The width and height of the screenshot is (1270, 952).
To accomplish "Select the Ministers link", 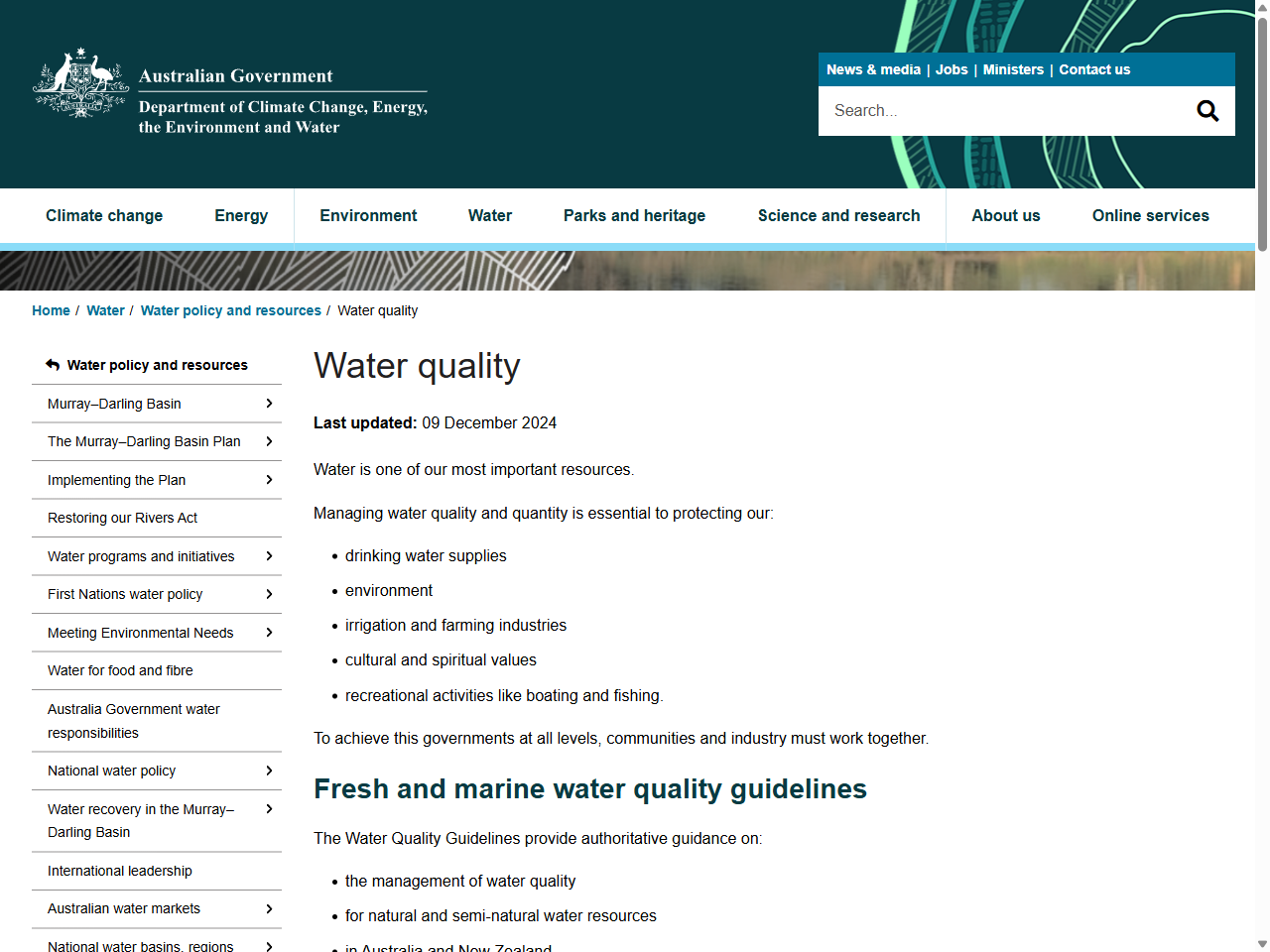I will click(1013, 69).
